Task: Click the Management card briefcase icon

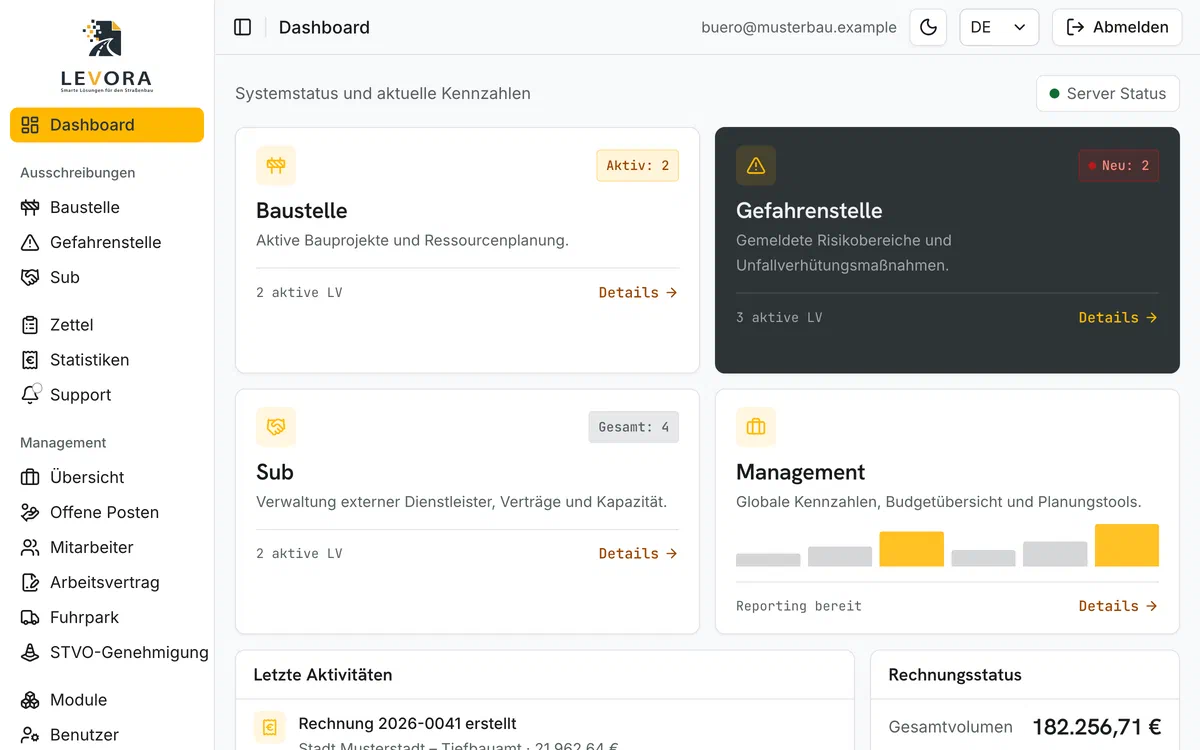Action: (756, 427)
